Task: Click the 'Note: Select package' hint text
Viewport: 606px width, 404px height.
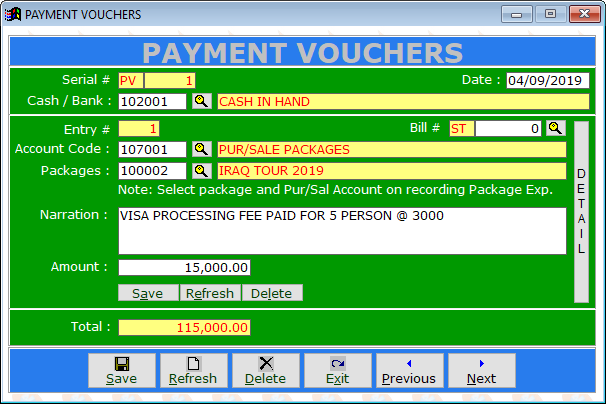Action: pos(335,189)
